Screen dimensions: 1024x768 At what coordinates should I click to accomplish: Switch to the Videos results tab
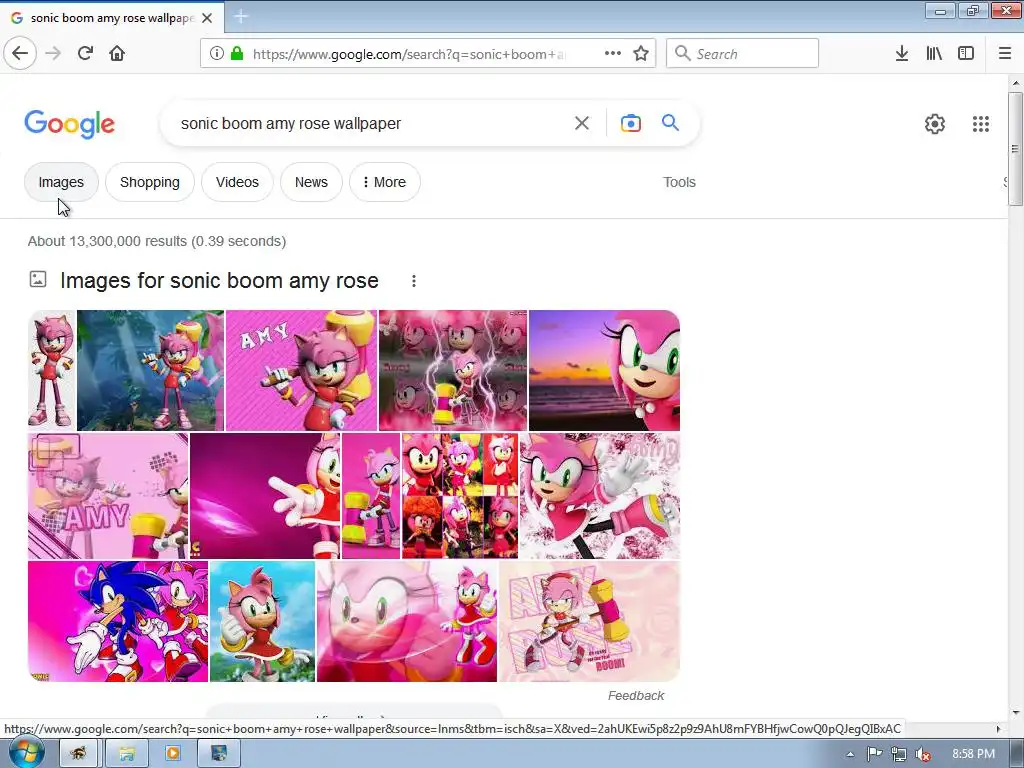click(x=237, y=182)
